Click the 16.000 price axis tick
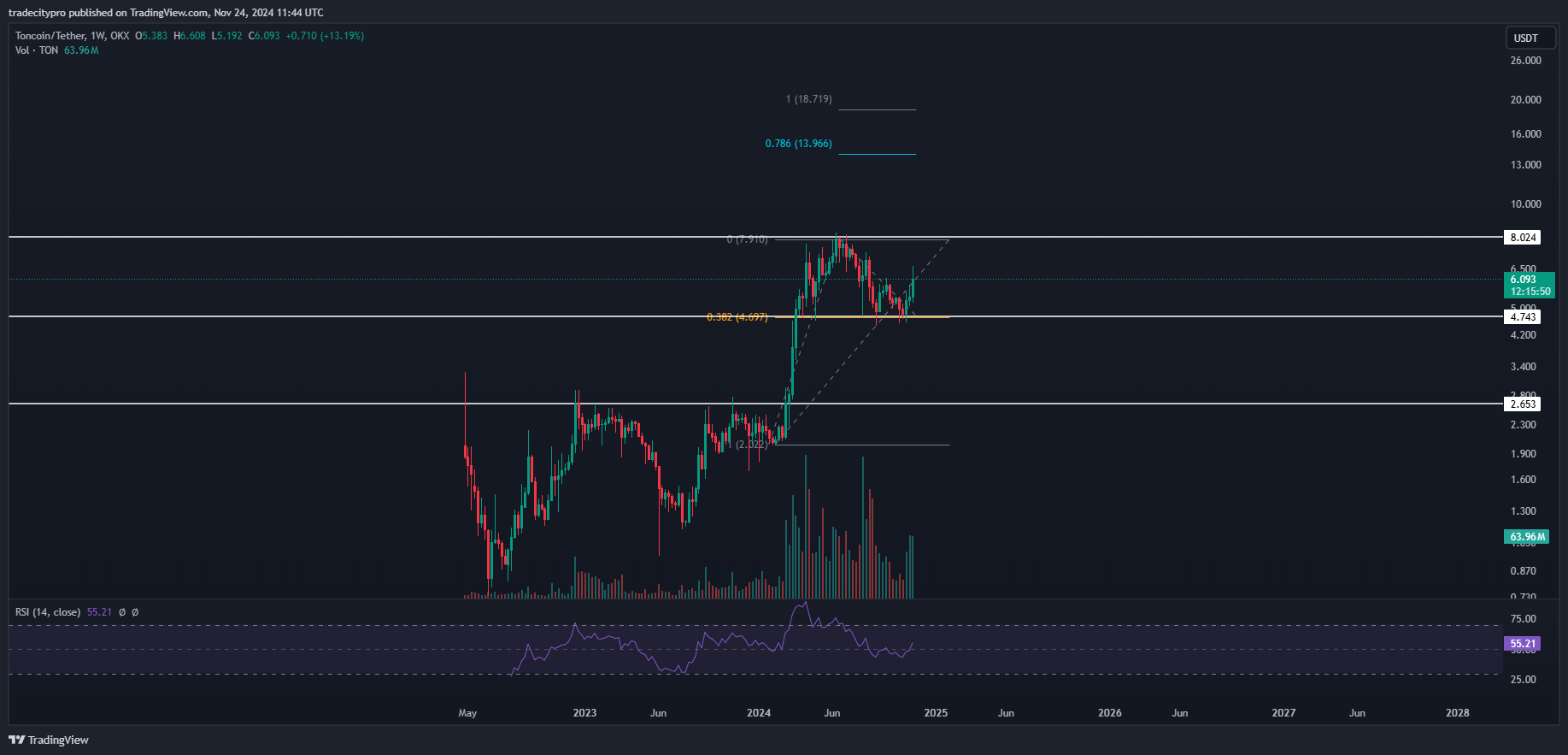 (x=1526, y=134)
